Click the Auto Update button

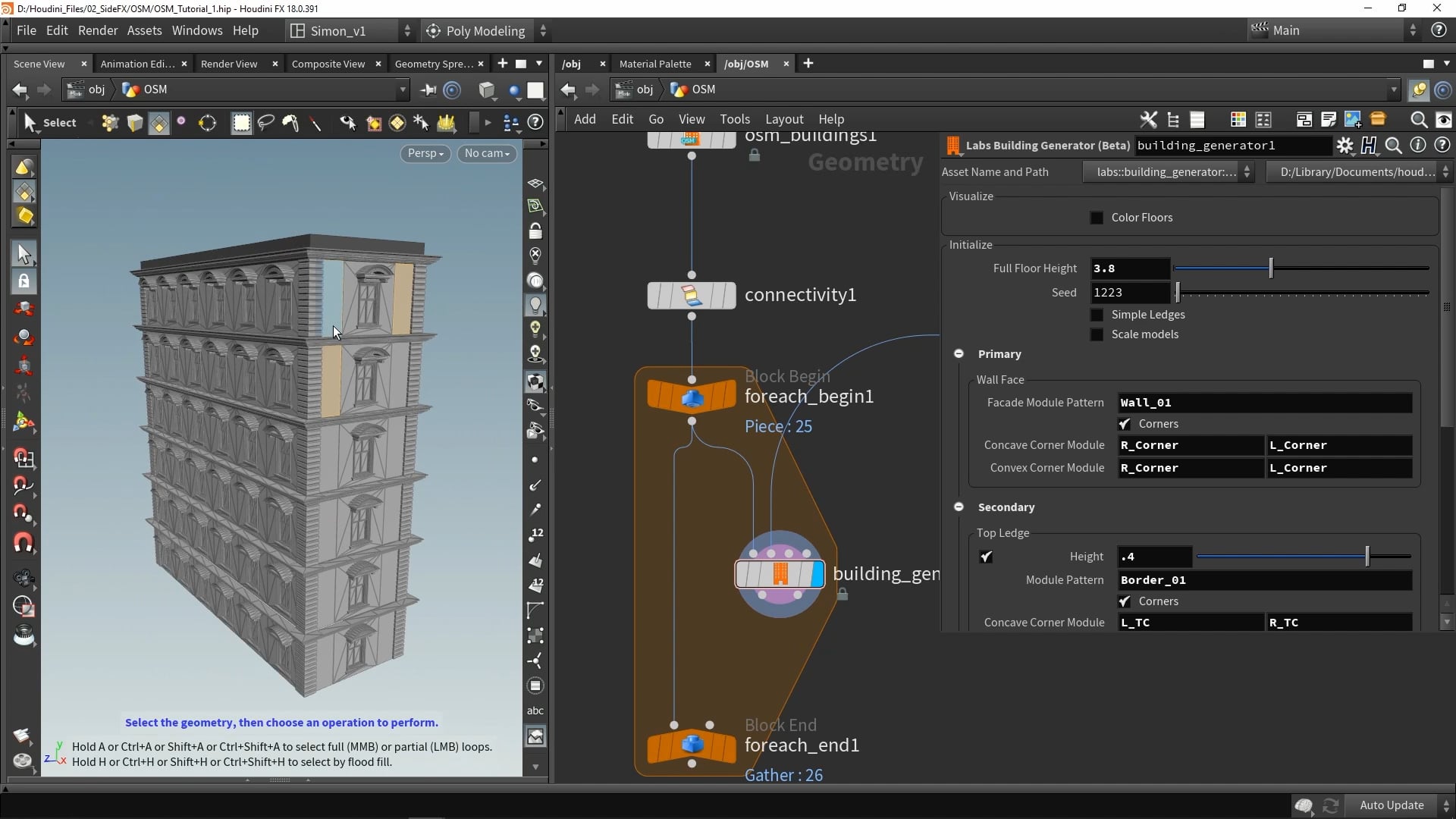point(1391,805)
